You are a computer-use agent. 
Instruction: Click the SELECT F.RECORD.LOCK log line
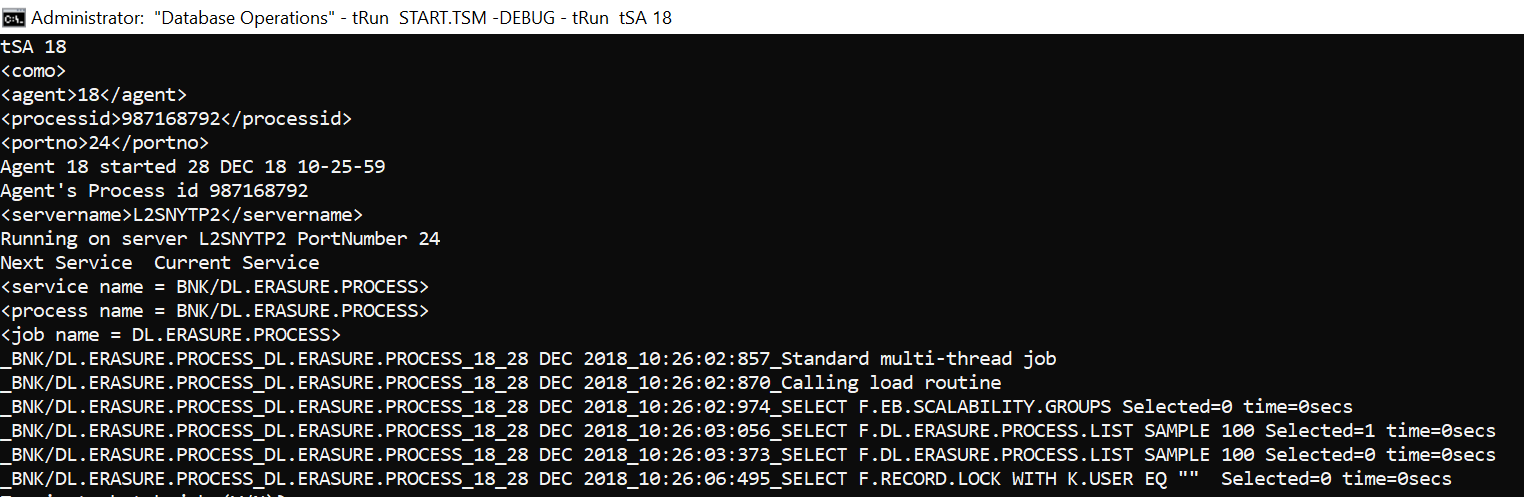click(725, 479)
